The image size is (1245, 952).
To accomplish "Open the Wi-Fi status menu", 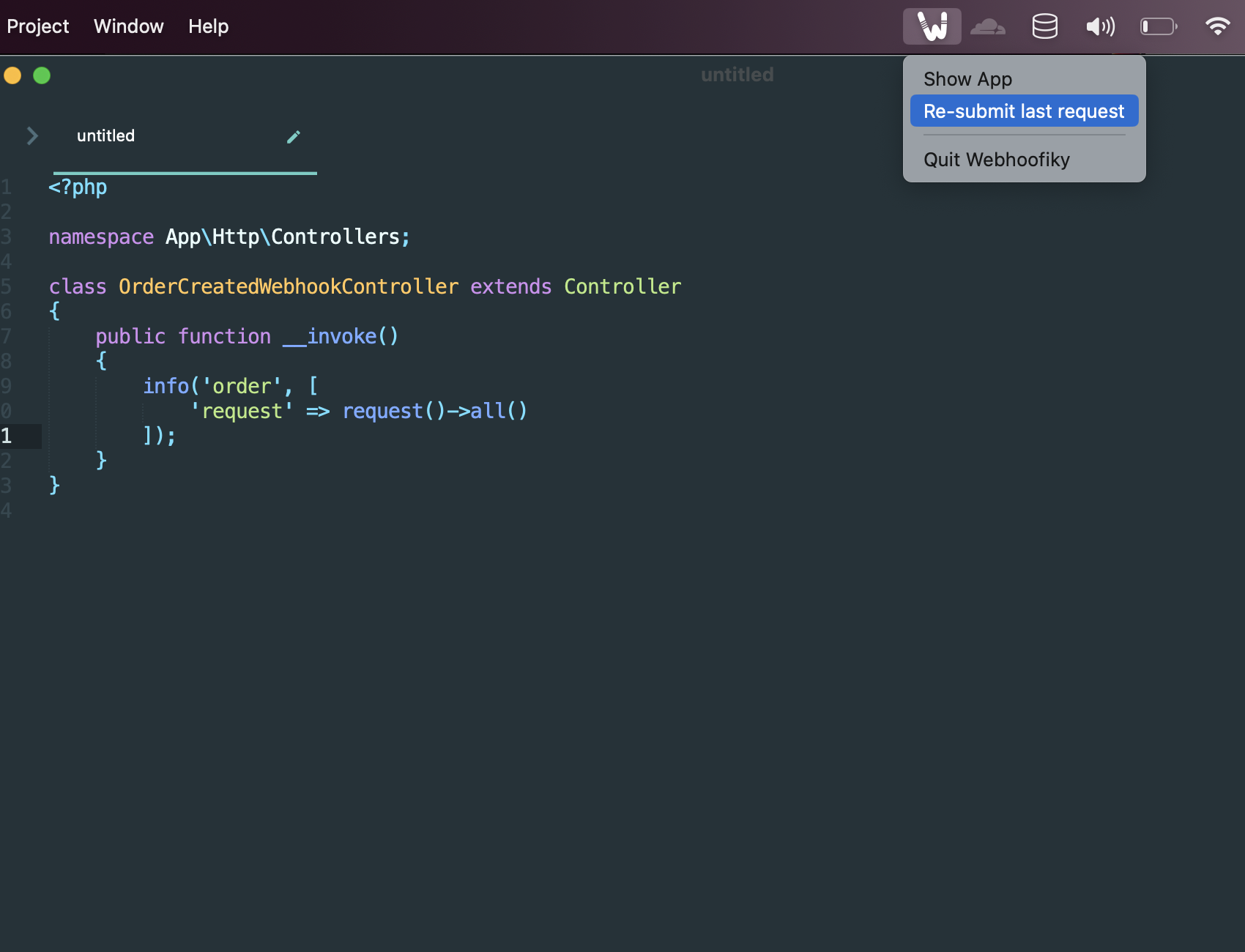I will (x=1217, y=27).
